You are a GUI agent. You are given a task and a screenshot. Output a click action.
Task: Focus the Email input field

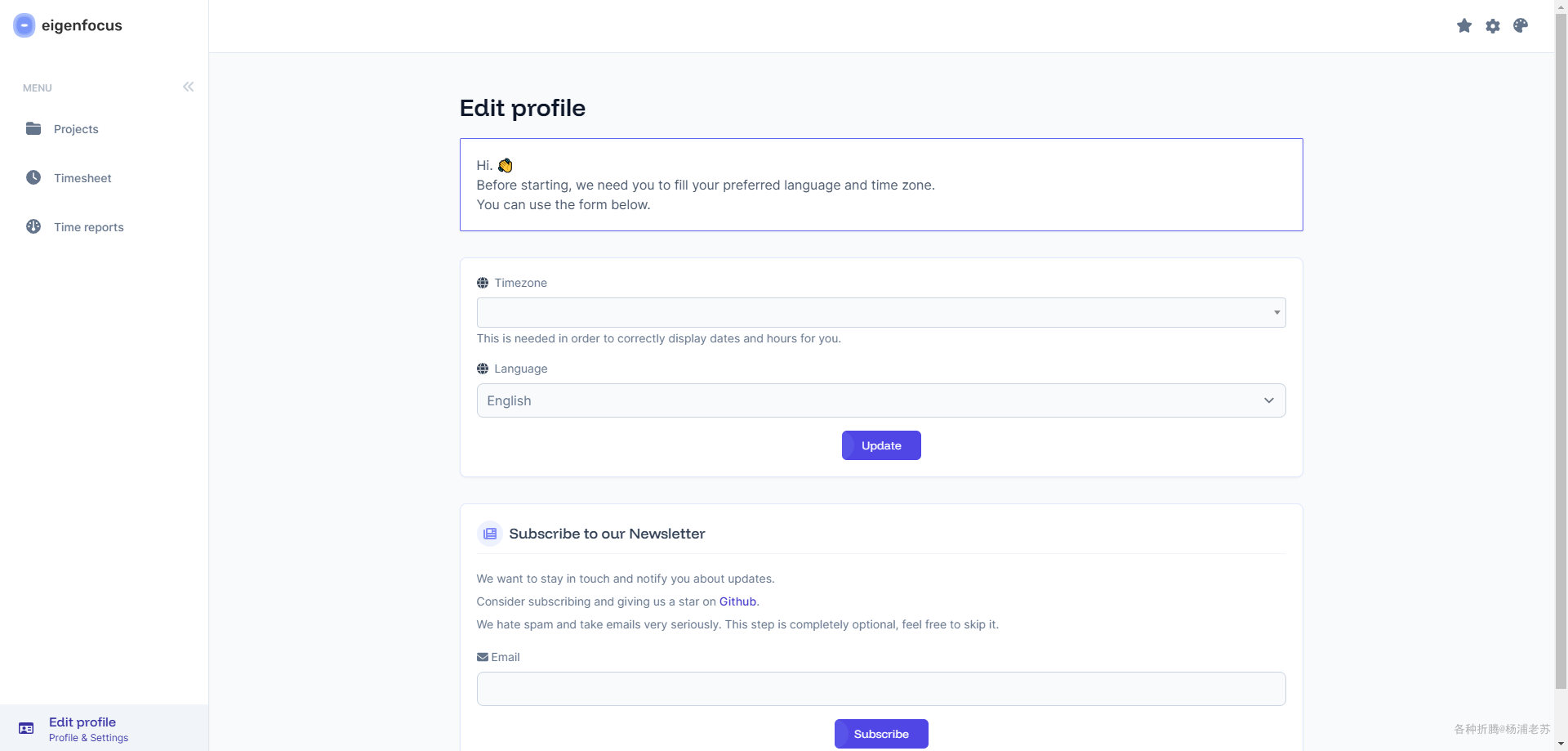[x=880, y=689]
